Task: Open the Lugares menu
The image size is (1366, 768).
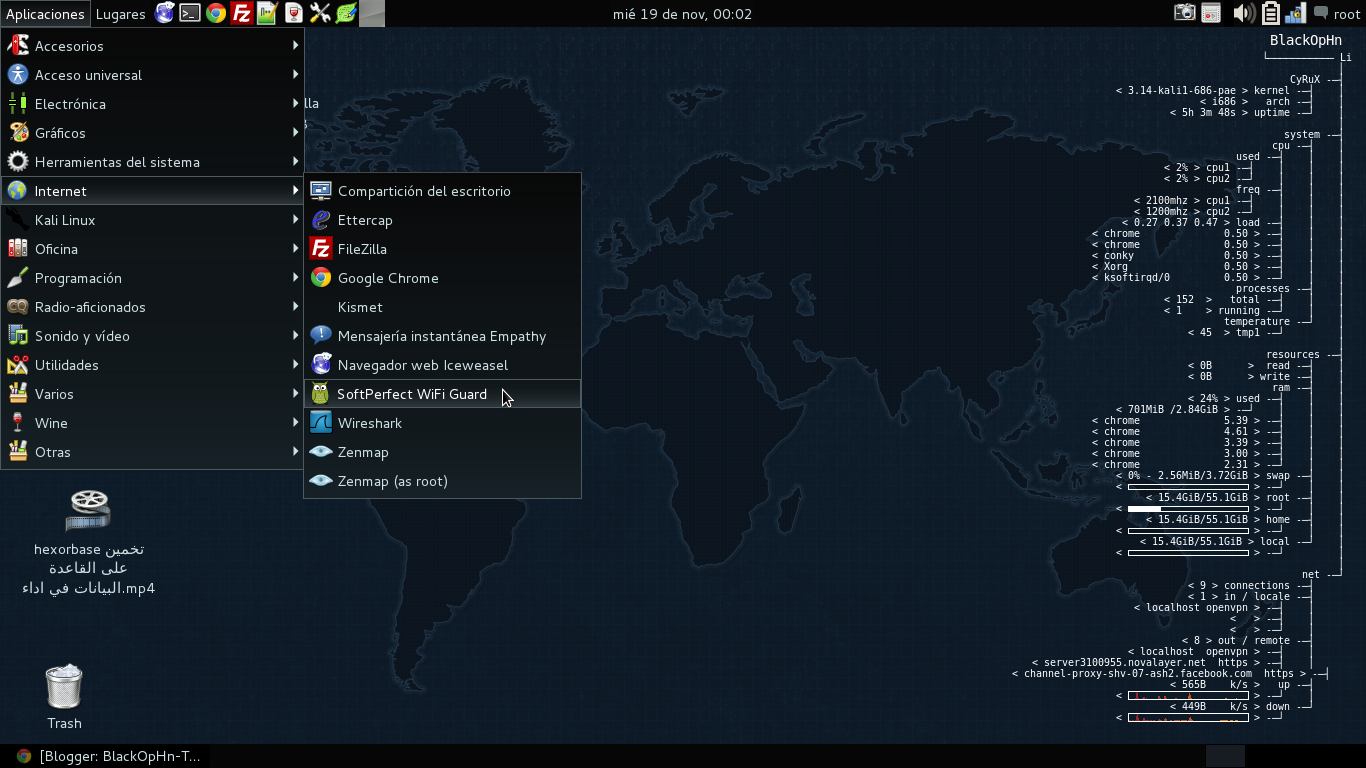Action: (x=121, y=14)
